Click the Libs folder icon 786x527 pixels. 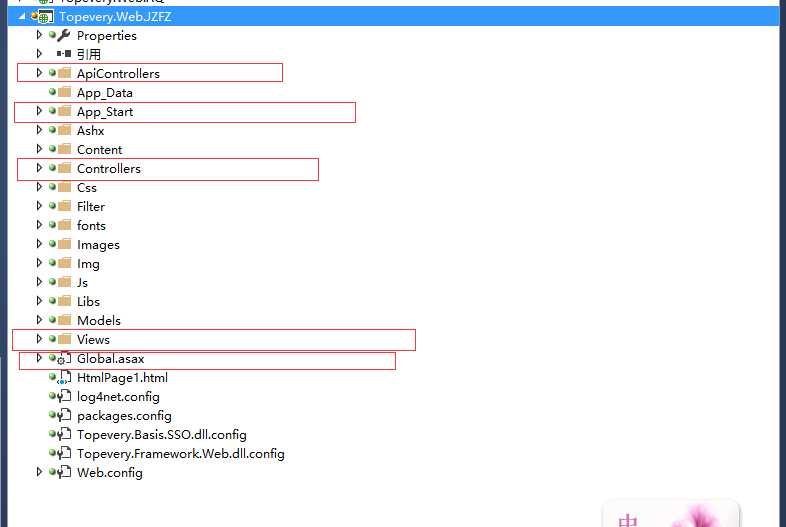click(64, 301)
